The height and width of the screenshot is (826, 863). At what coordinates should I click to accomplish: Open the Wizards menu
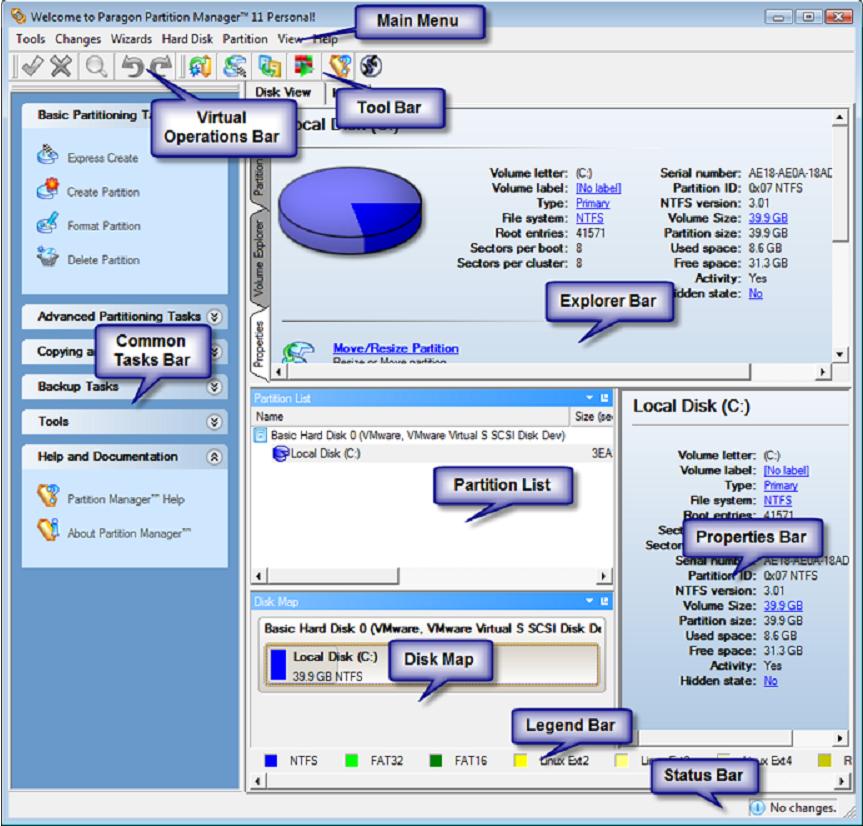131,39
